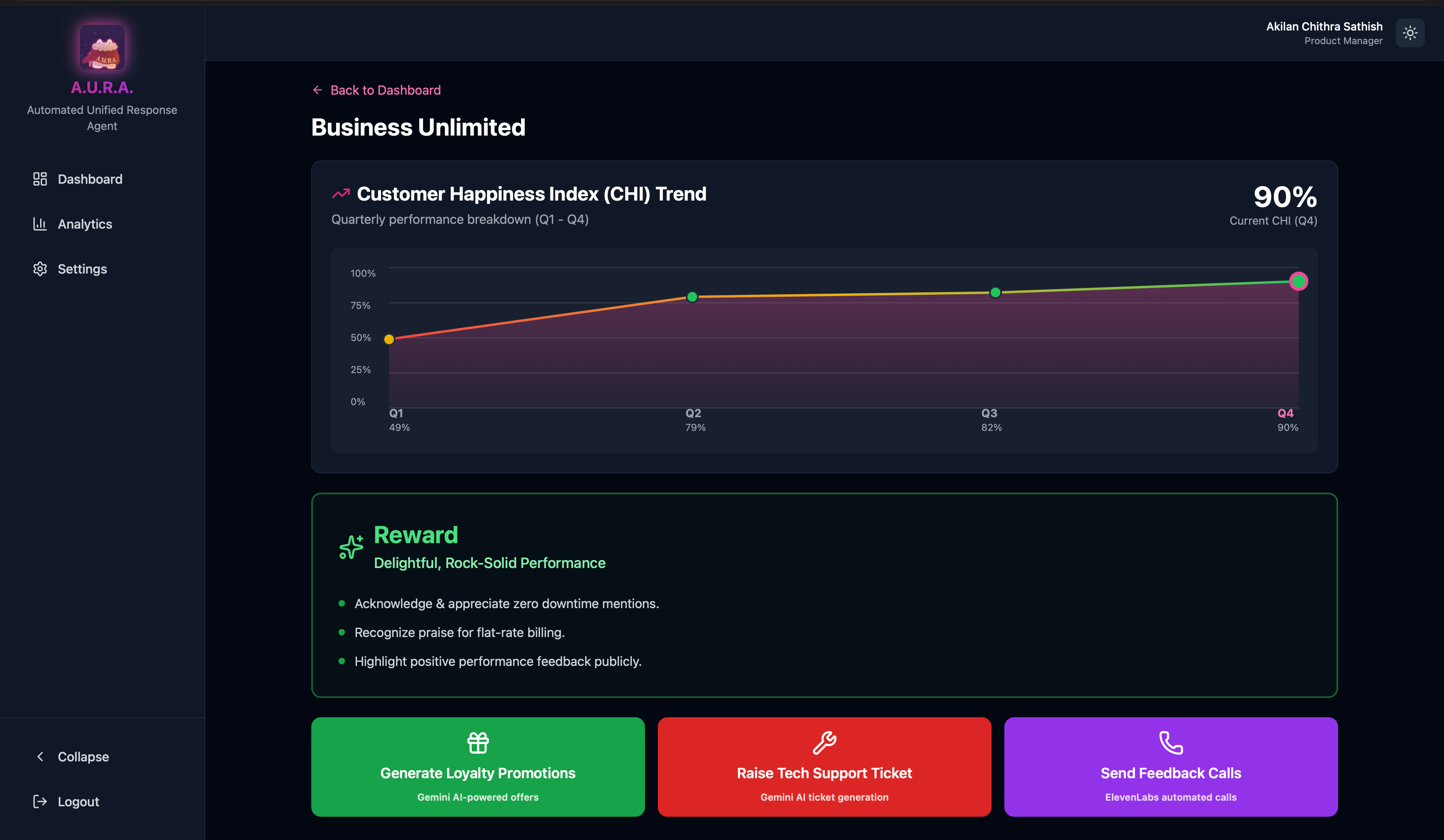Click the Akilan Chithra Sathish profile name

click(x=1324, y=26)
